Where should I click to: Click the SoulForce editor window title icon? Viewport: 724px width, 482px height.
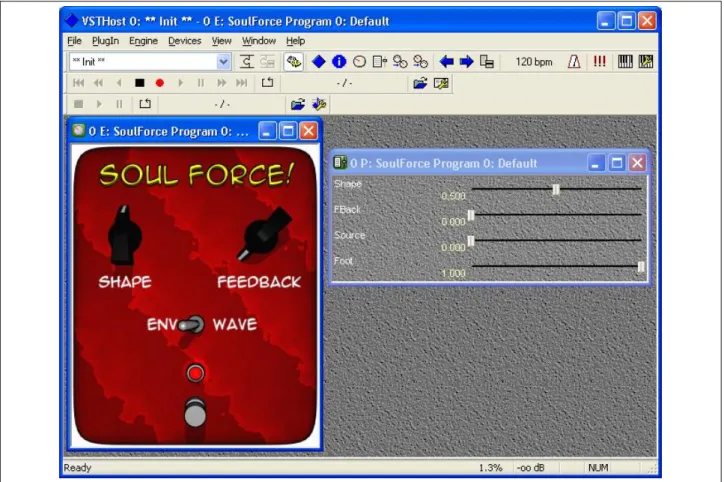[x=79, y=131]
